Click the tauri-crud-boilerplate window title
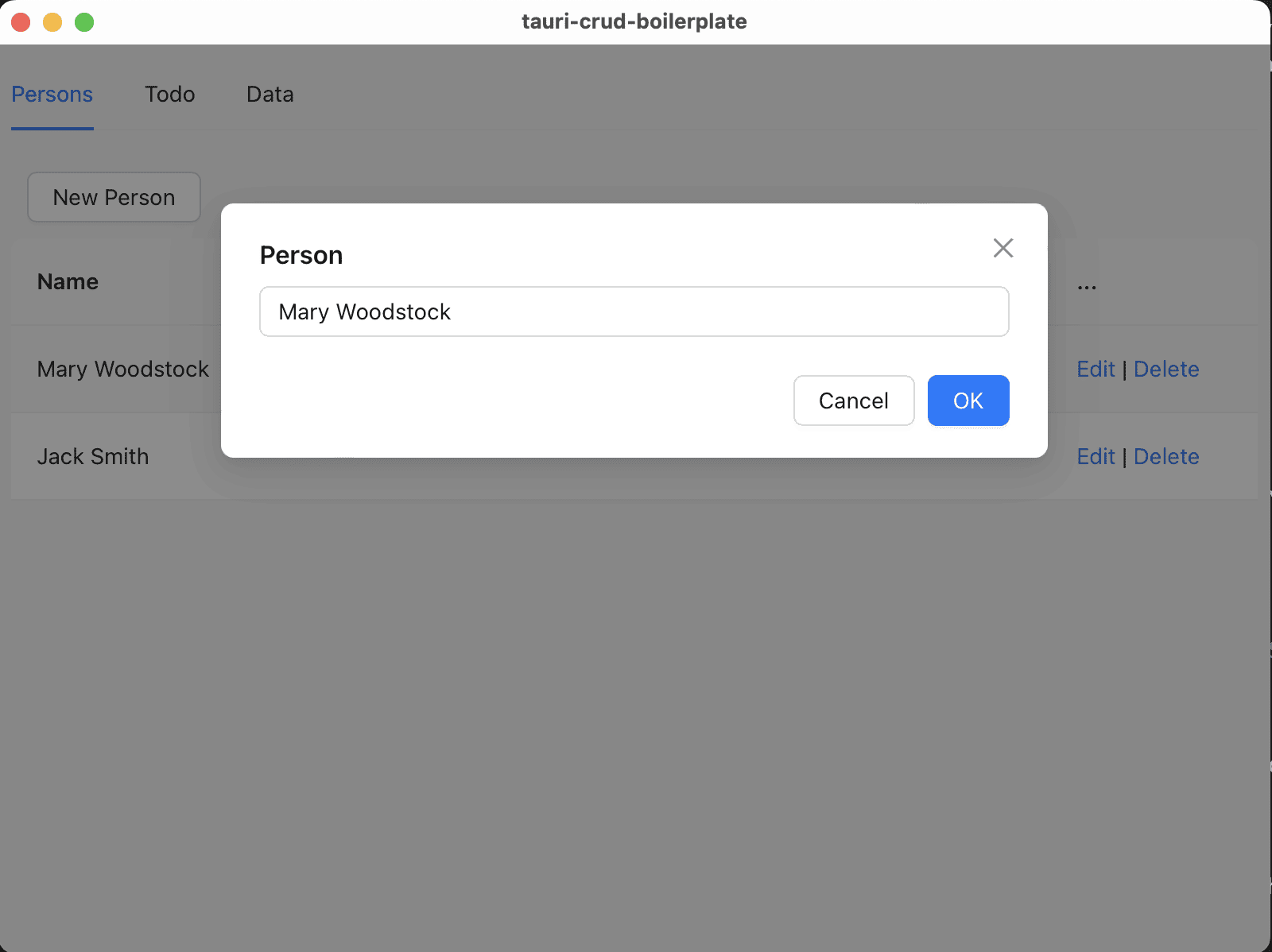The image size is (1272, 952). pos(634,21)
